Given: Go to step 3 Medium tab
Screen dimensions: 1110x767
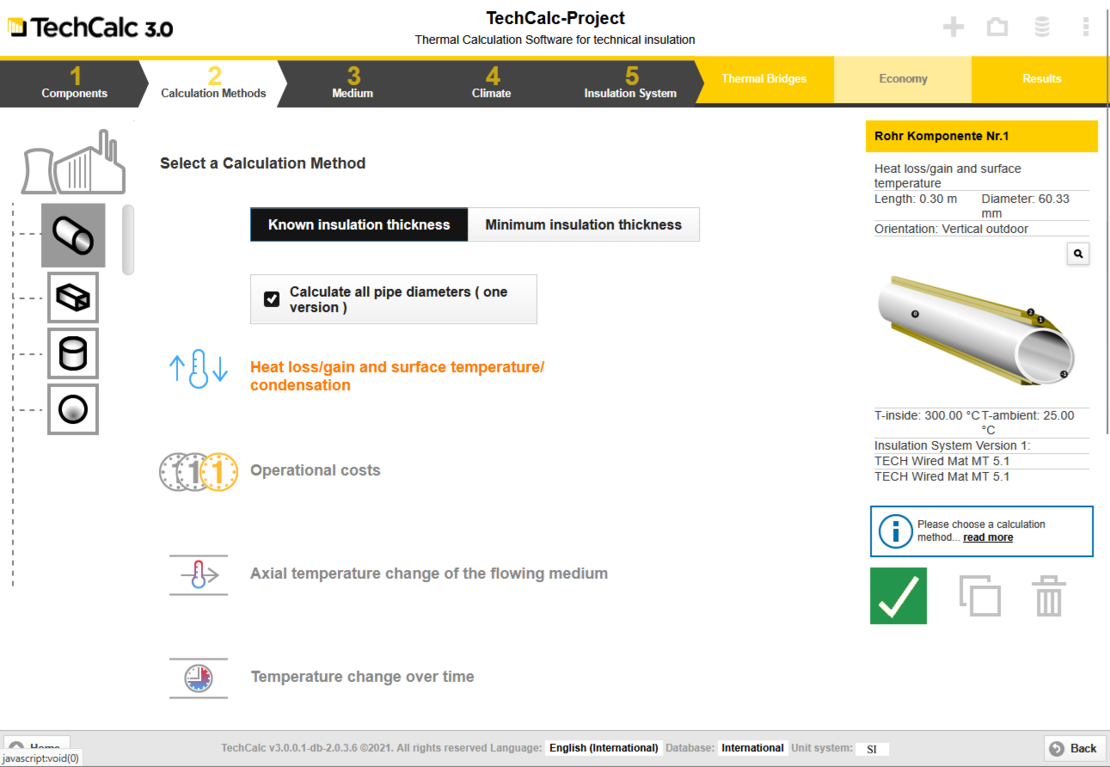Looking at the screenshot, I should coord(353,84).
